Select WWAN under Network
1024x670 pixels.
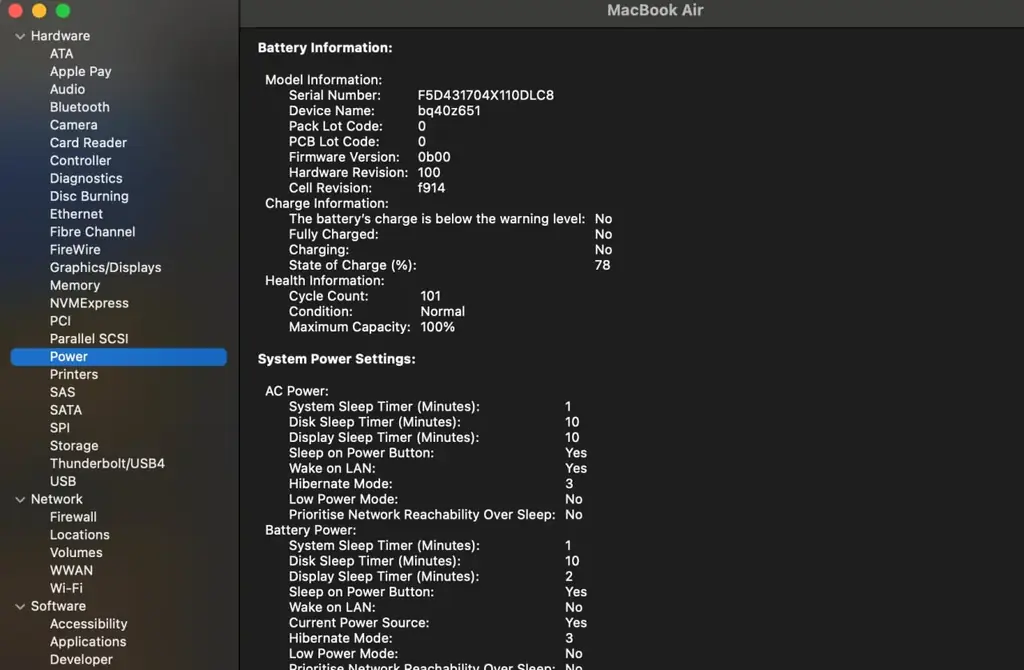tap(71, 570)
